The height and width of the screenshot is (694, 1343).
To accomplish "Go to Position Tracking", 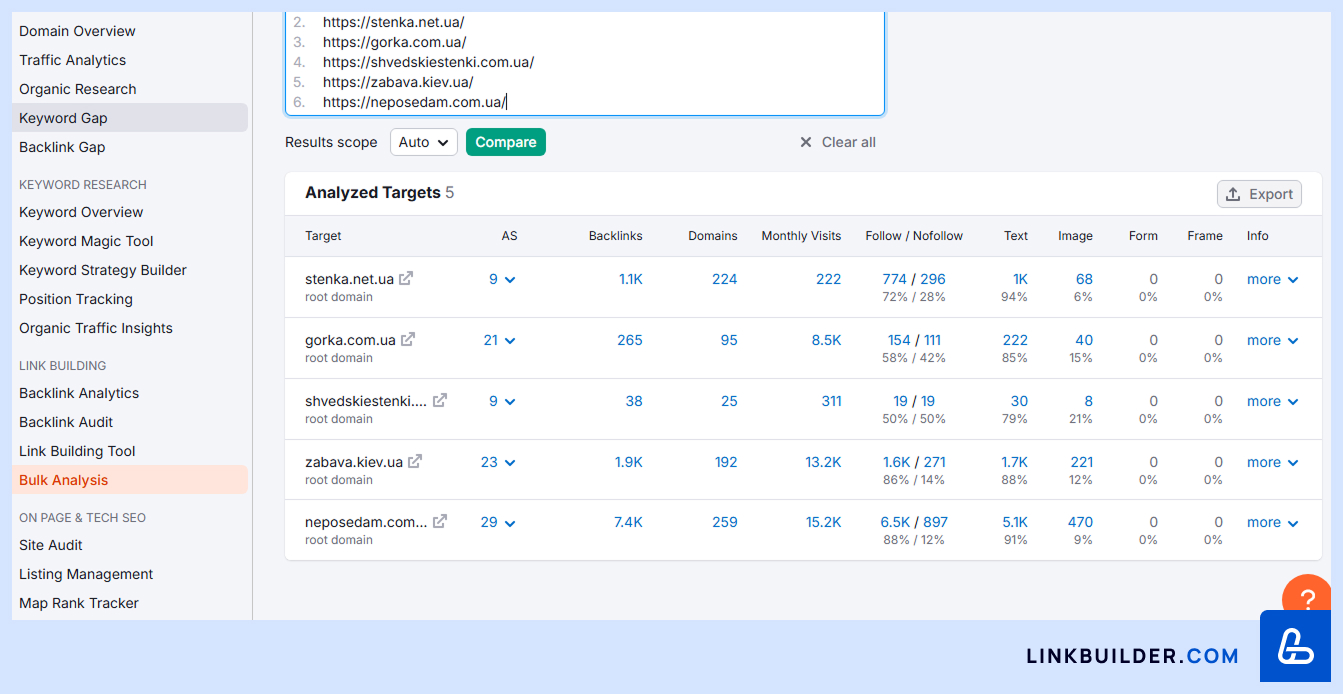I will click(76, 299).
